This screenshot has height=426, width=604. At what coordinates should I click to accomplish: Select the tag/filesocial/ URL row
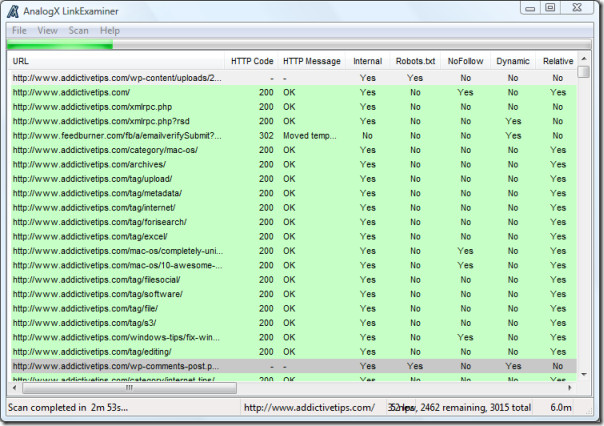[x=293, y=280]
